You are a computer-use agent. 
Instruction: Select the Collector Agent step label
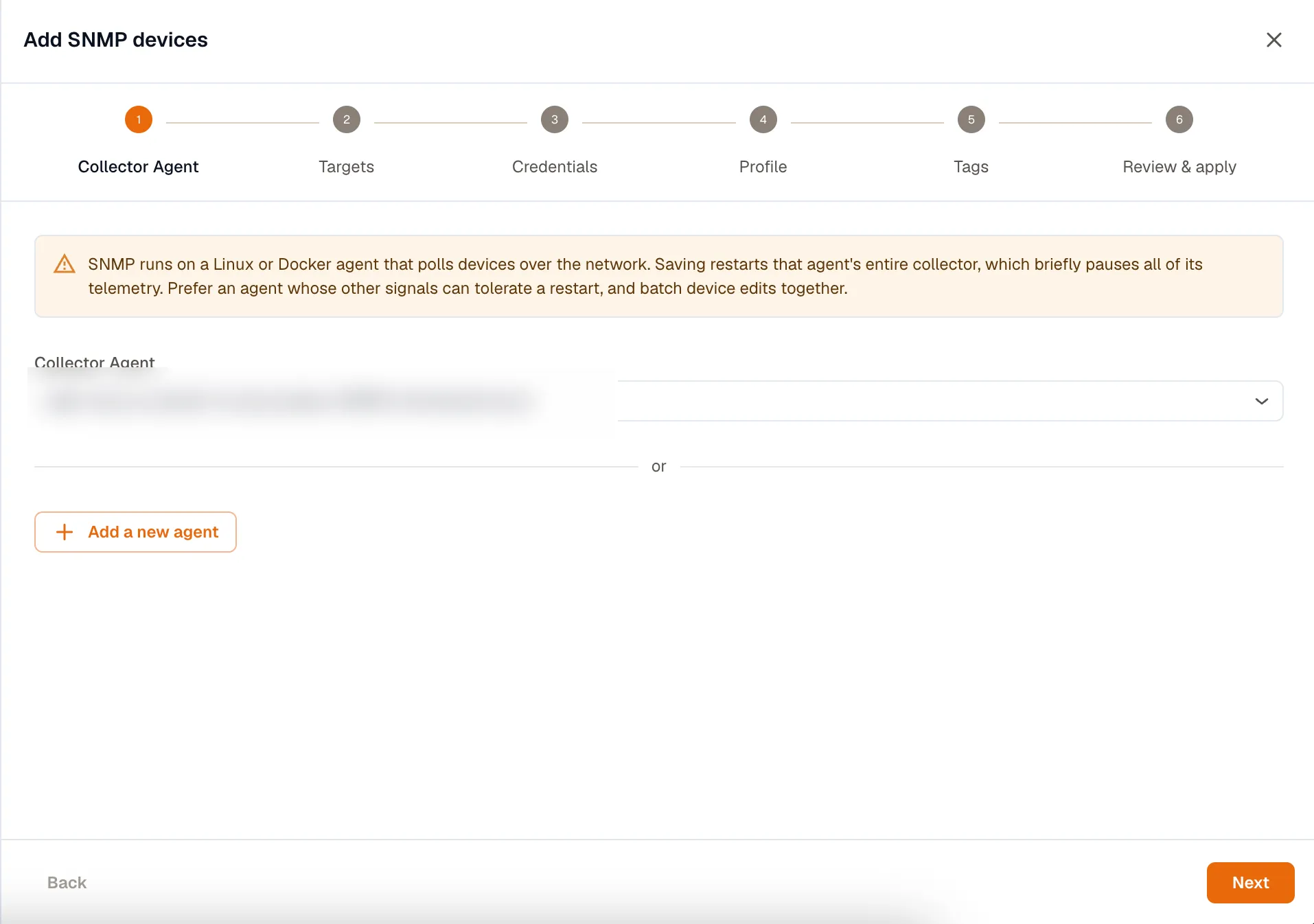138,167
